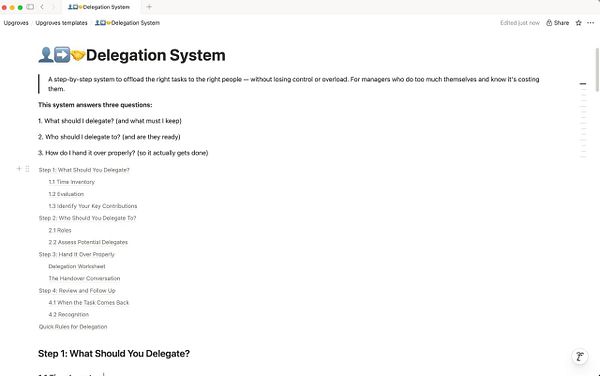This screenshot has width=600, height=376.
Task: Open a new tab with plus icon
Action: pos(149,7)
